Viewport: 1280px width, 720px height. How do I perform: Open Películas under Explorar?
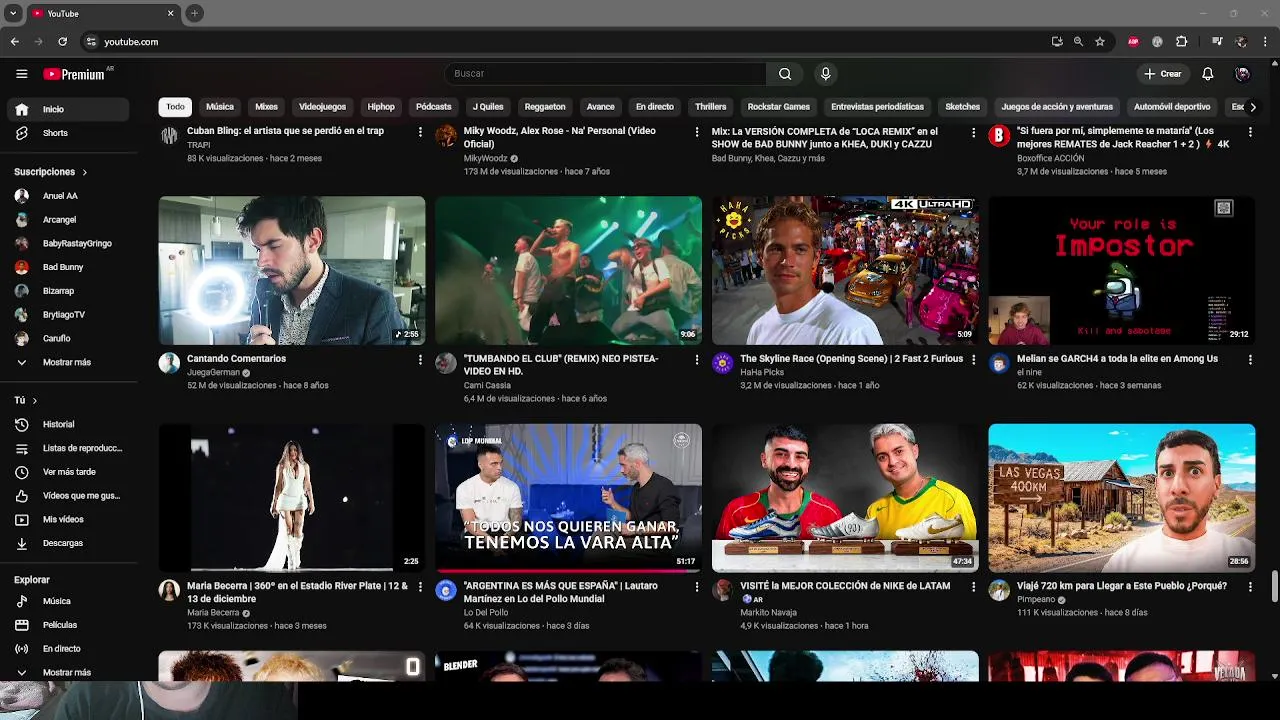coord(69,625)
